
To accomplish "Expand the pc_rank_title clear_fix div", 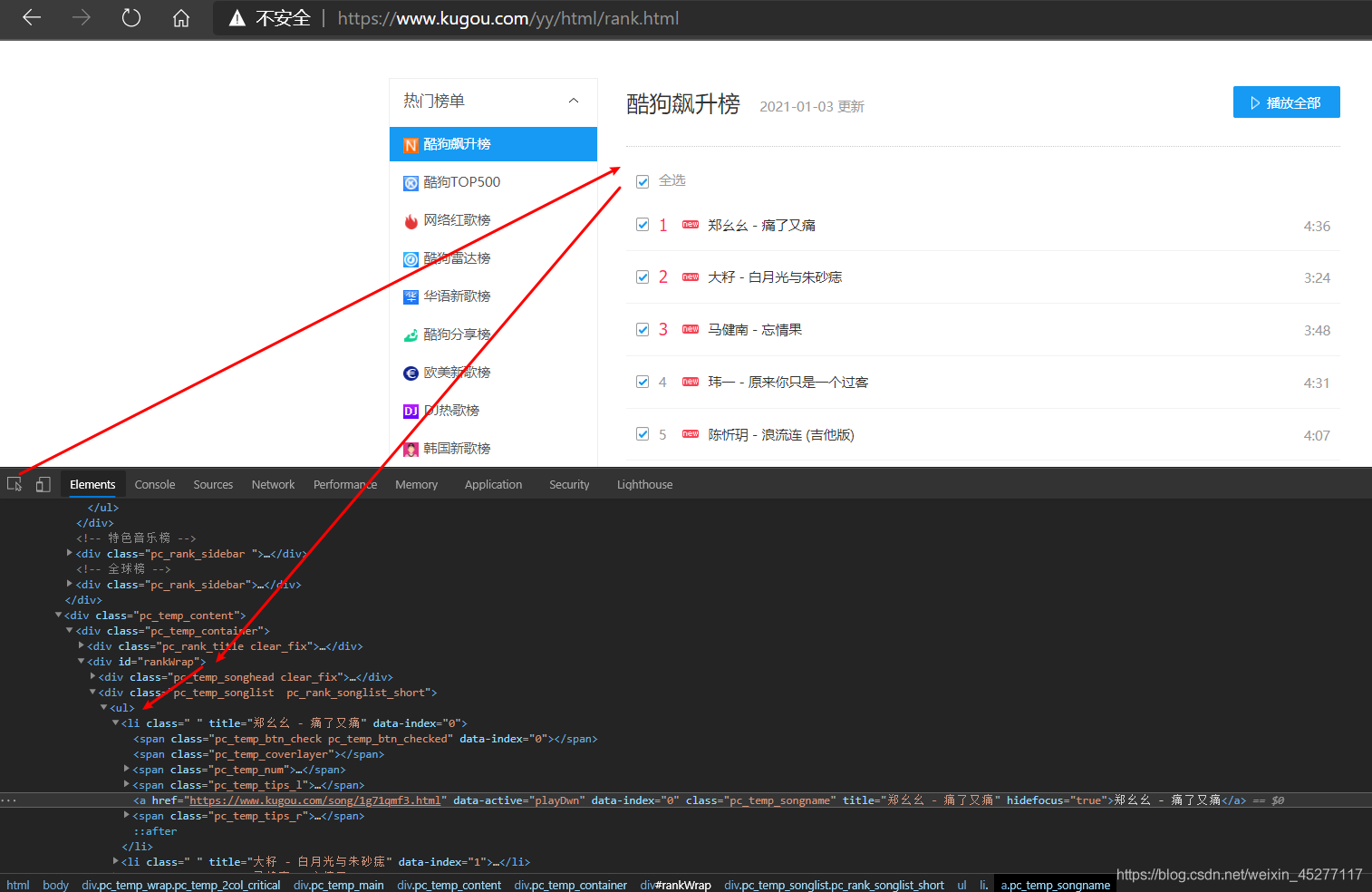I will pos(82,646).
